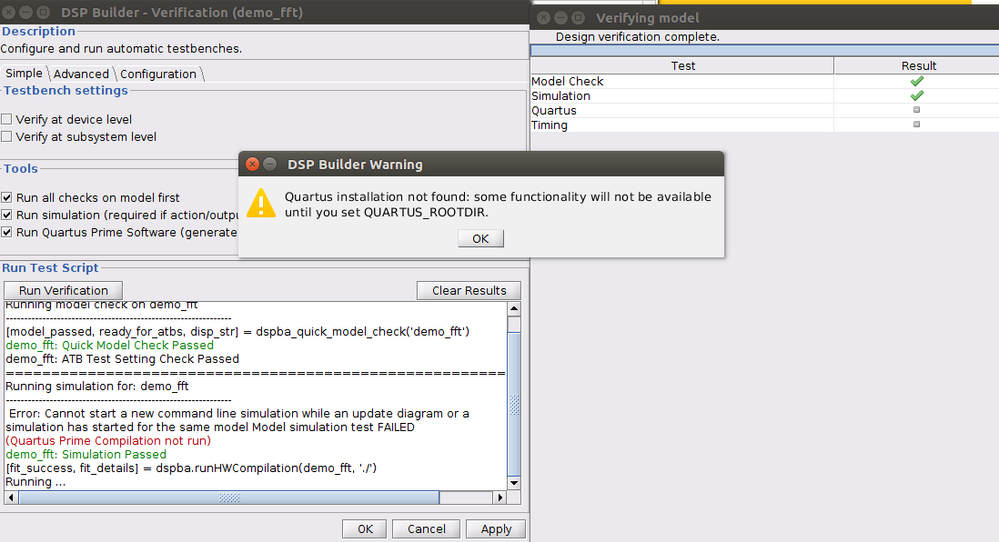
Task: Click the Test column header
Action: point(682,66)
